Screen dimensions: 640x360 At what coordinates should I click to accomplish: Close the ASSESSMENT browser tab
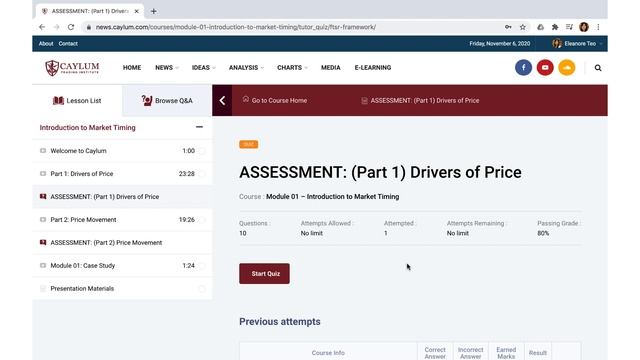pos(136,11)
